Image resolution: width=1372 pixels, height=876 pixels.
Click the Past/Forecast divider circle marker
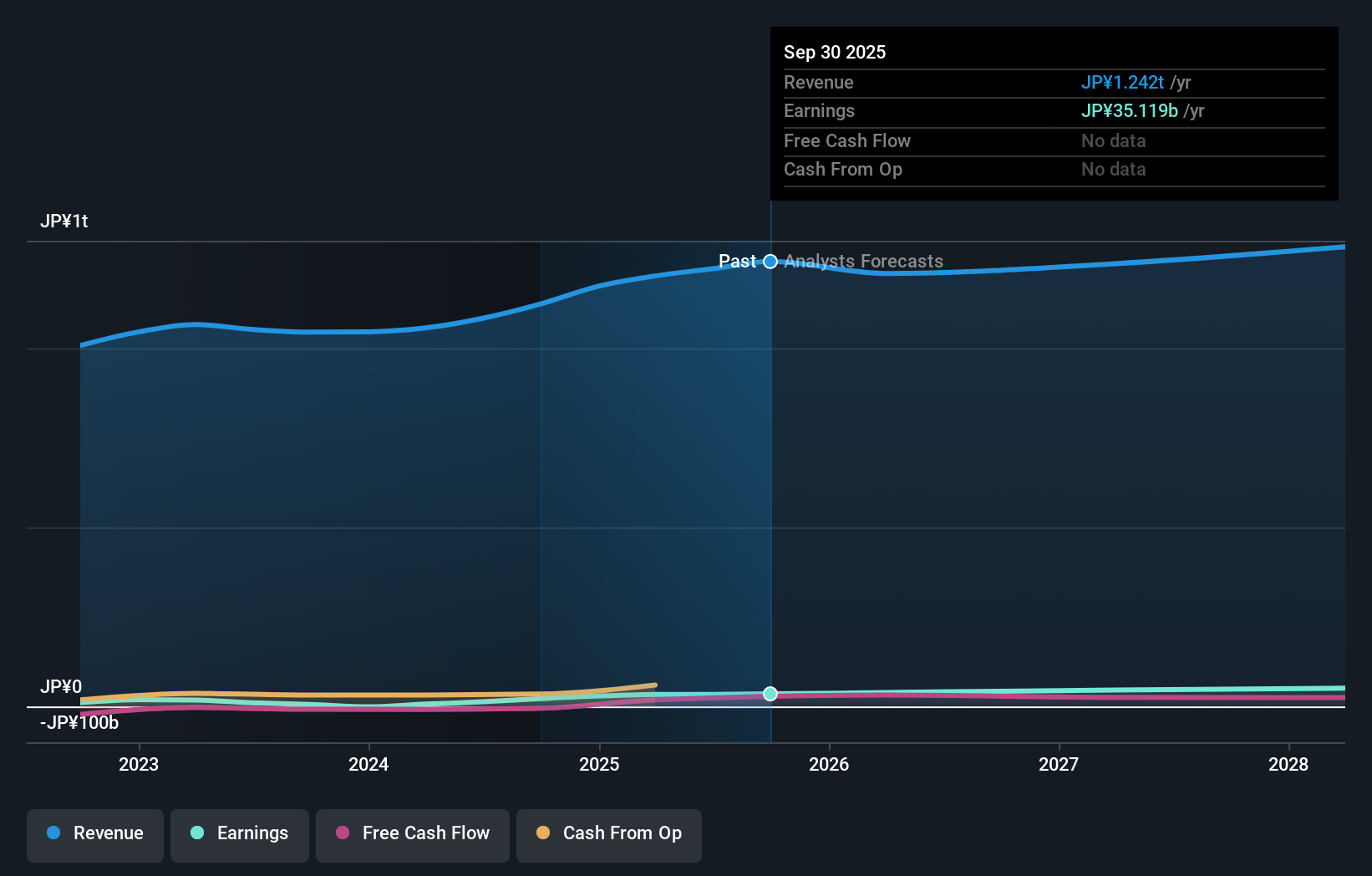click(770, 261)
